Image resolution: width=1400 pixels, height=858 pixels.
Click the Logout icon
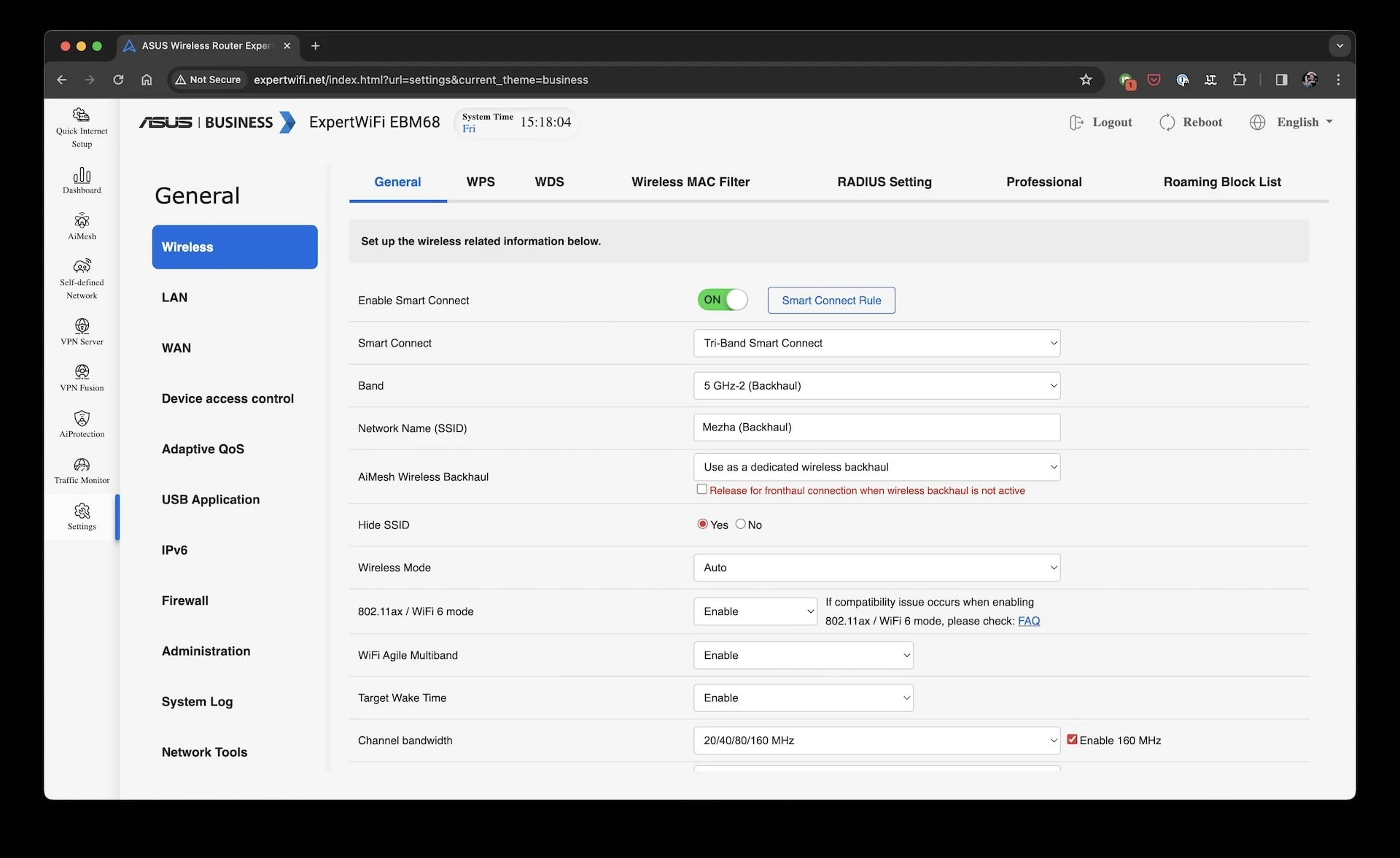1076,123
